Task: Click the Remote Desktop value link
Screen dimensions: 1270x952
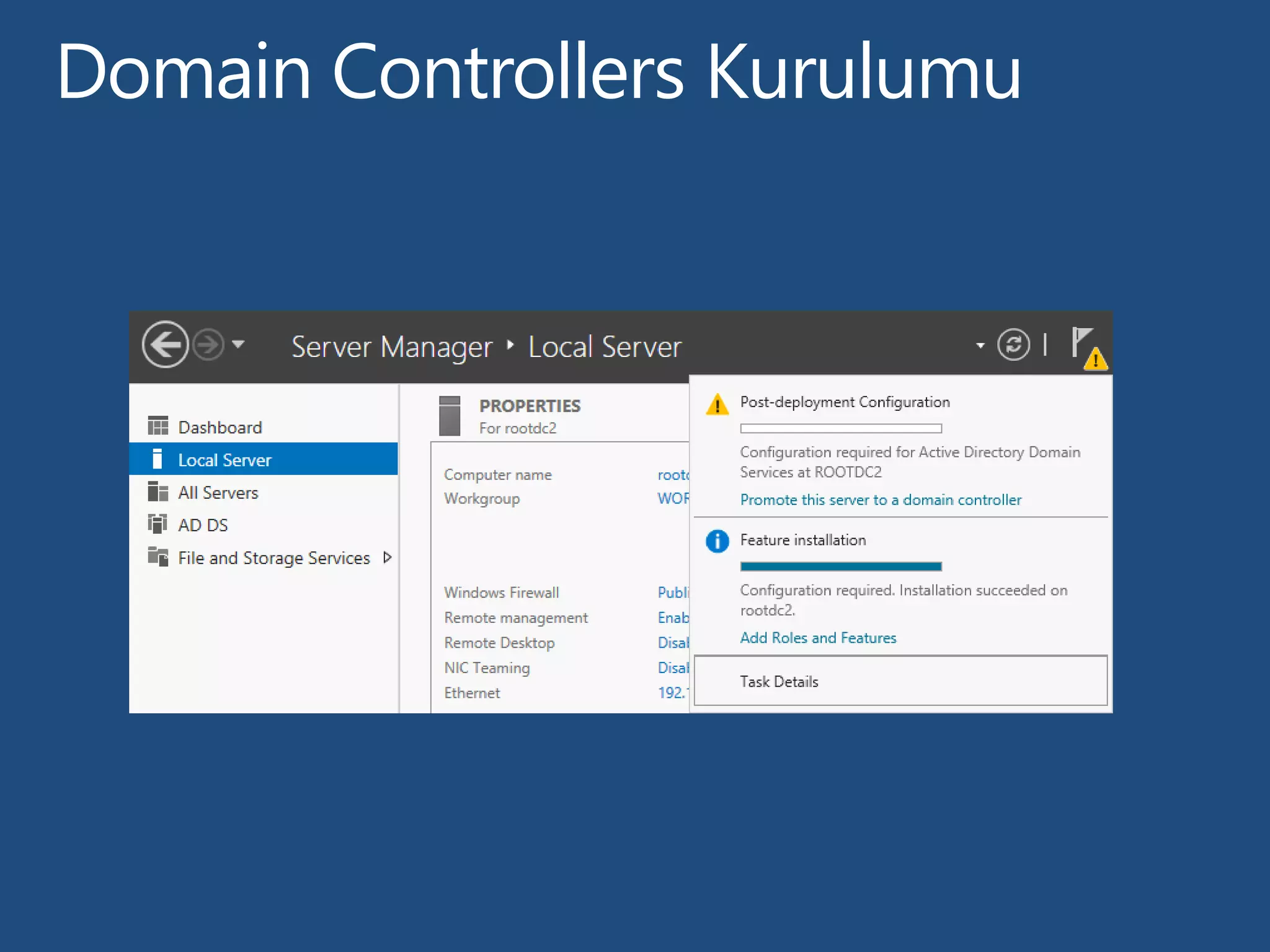Action: [673, 643]
